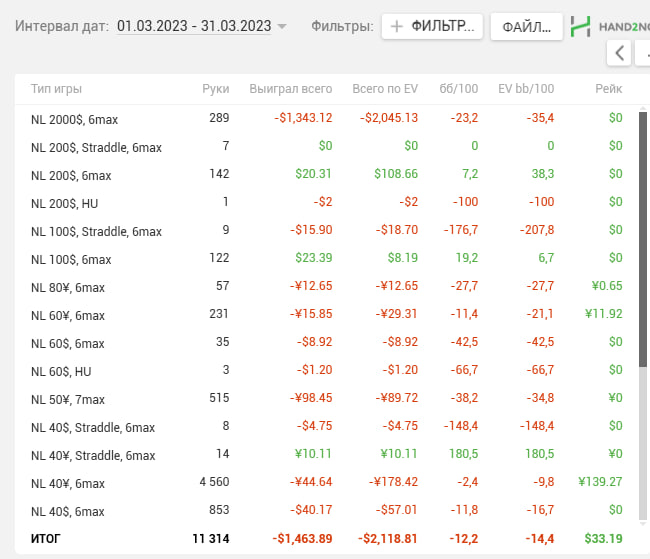The height and width of the screenshot is (559, 650).
Task: Click the $33.19 total rake
Action: 604,539
